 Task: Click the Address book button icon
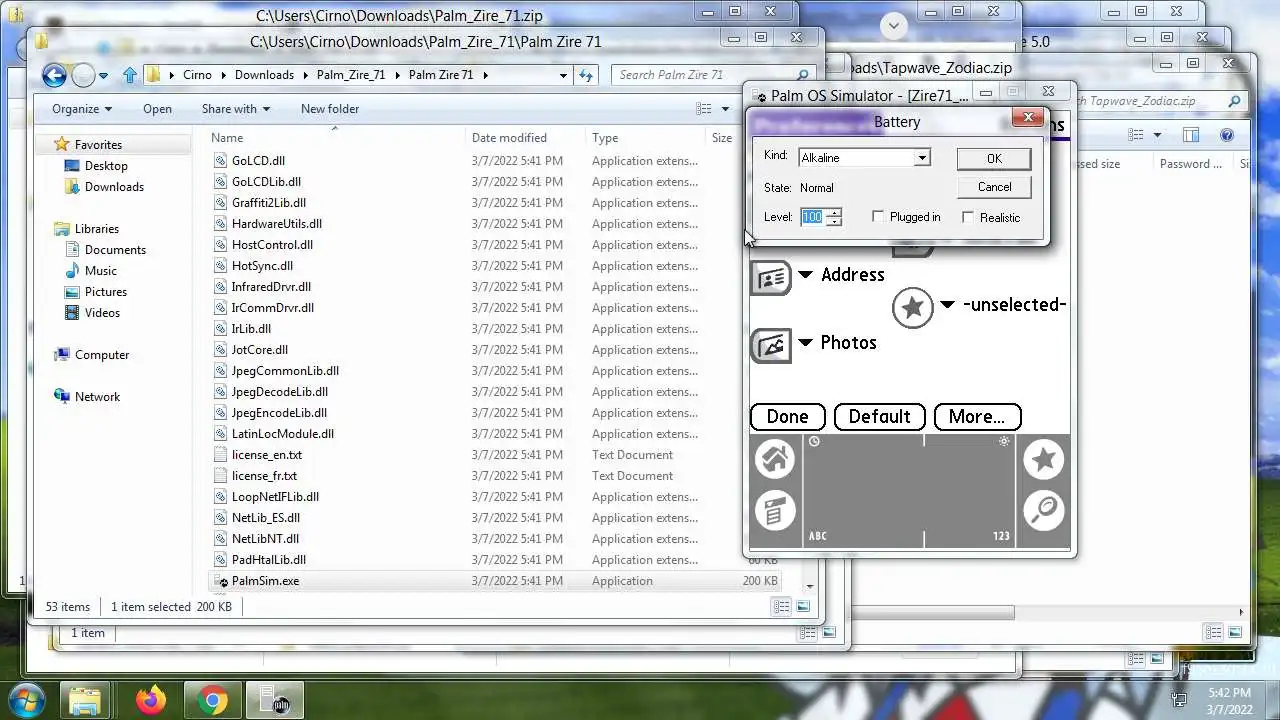pyautogui.click(x=771, y=277)
